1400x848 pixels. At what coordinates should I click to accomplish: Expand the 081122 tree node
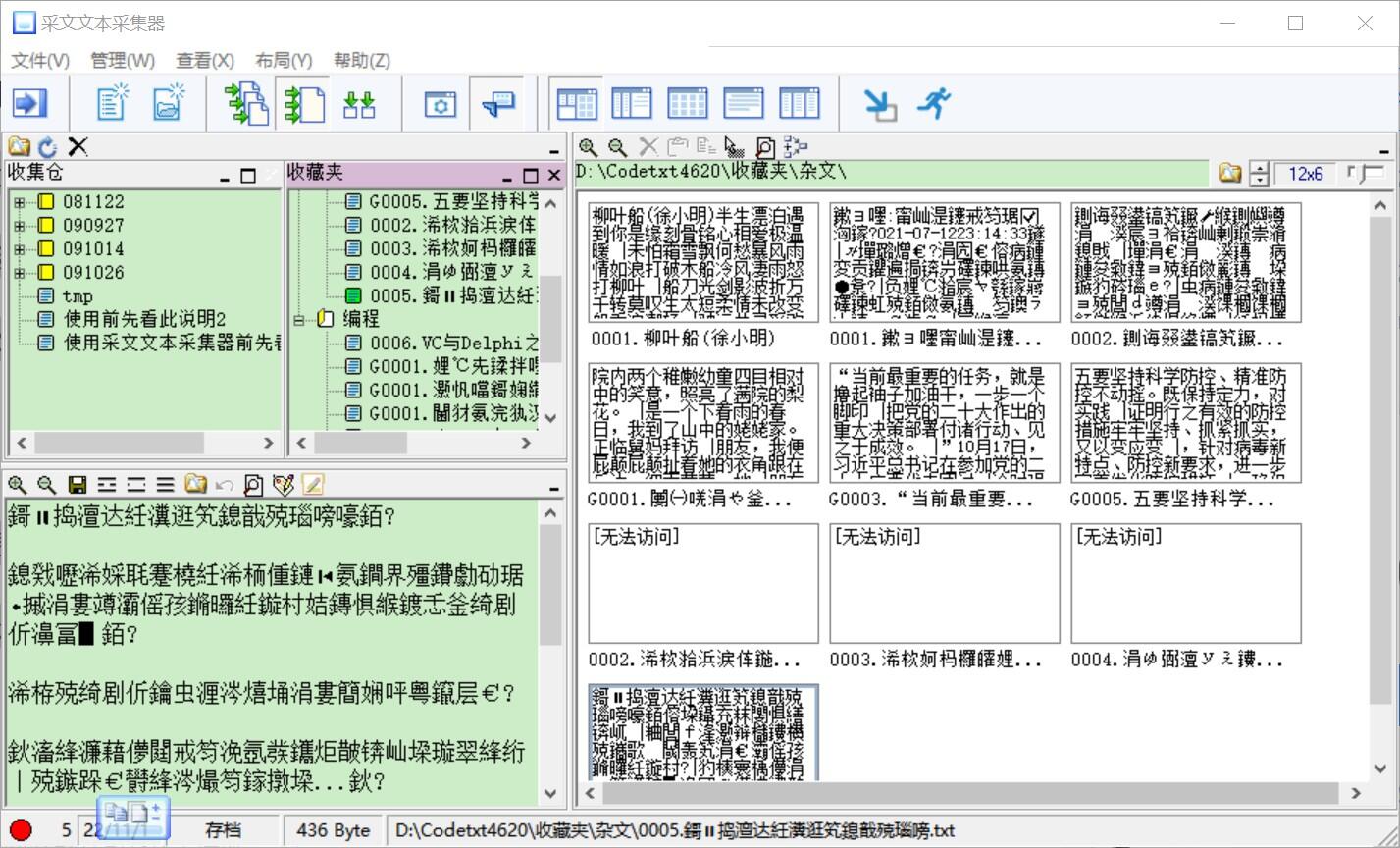click(19, 202)
